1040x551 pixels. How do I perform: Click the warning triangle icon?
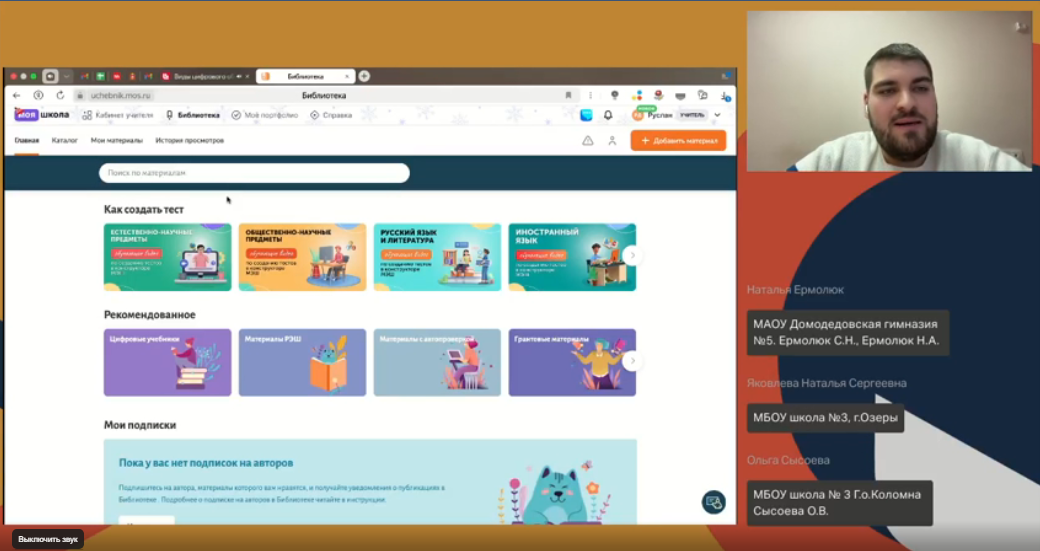click(588, 141)
